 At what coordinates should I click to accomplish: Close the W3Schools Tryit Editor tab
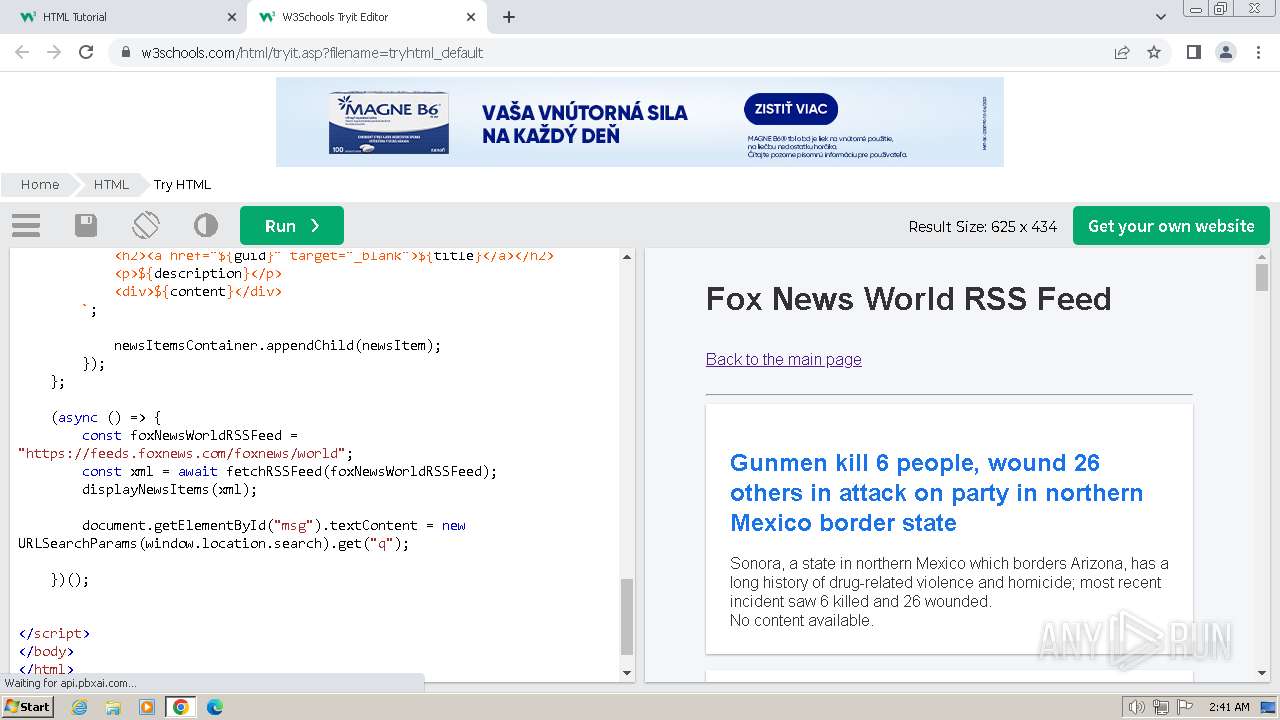(471, 17)
